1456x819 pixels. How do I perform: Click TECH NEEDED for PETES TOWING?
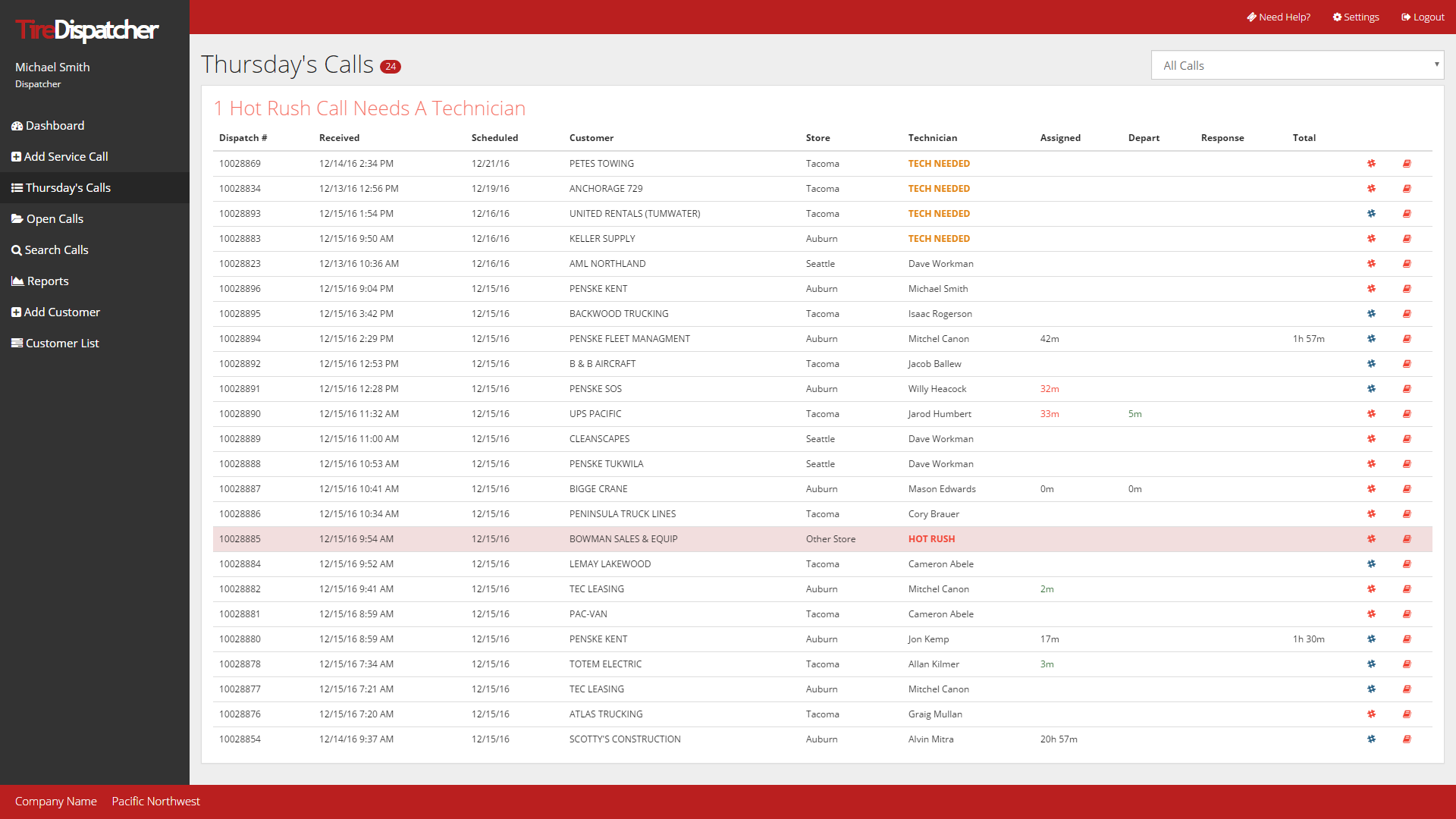coord(939,164)
